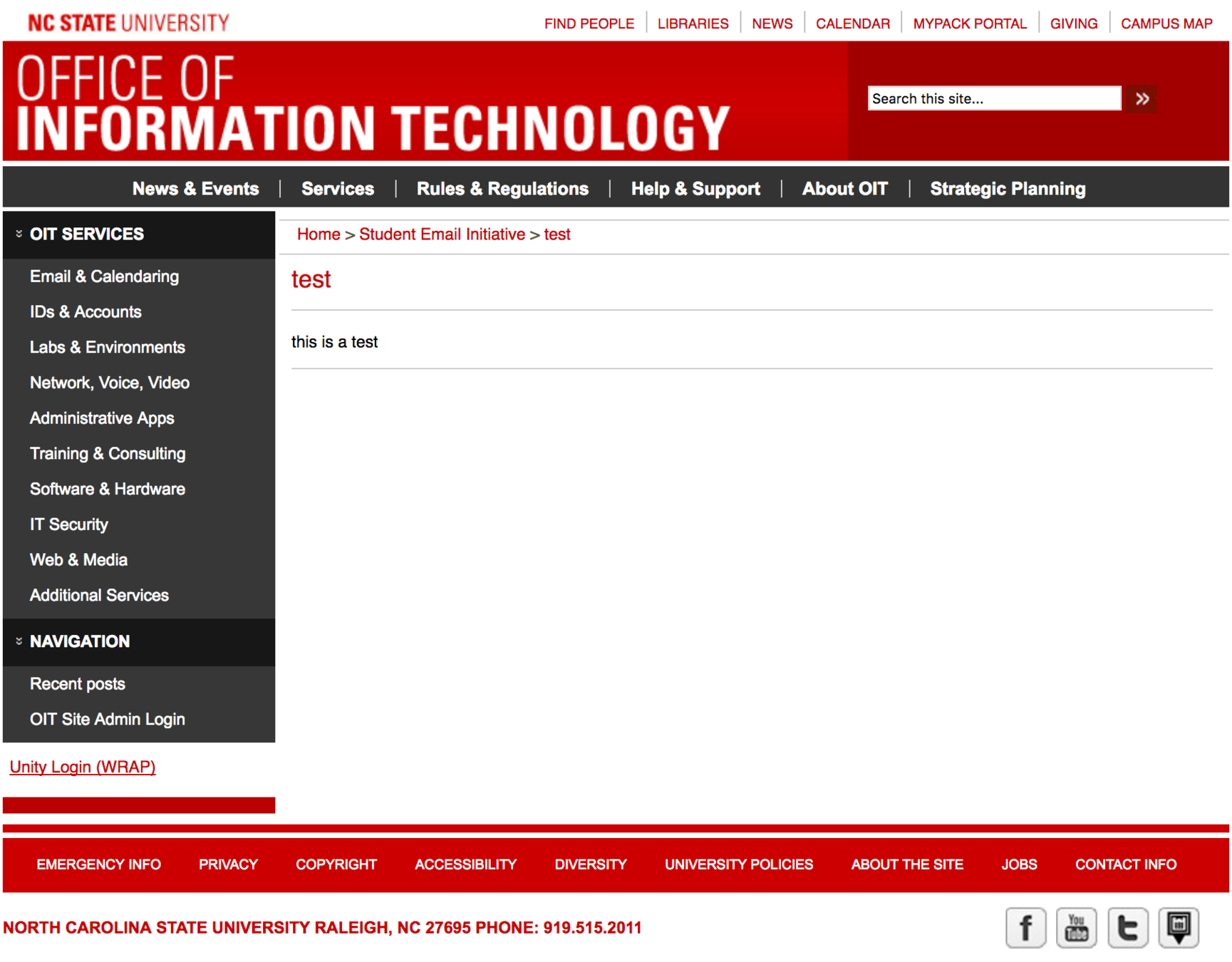
Task: Click Student Email Initiative breadcrumb
Action: [442, 234]
